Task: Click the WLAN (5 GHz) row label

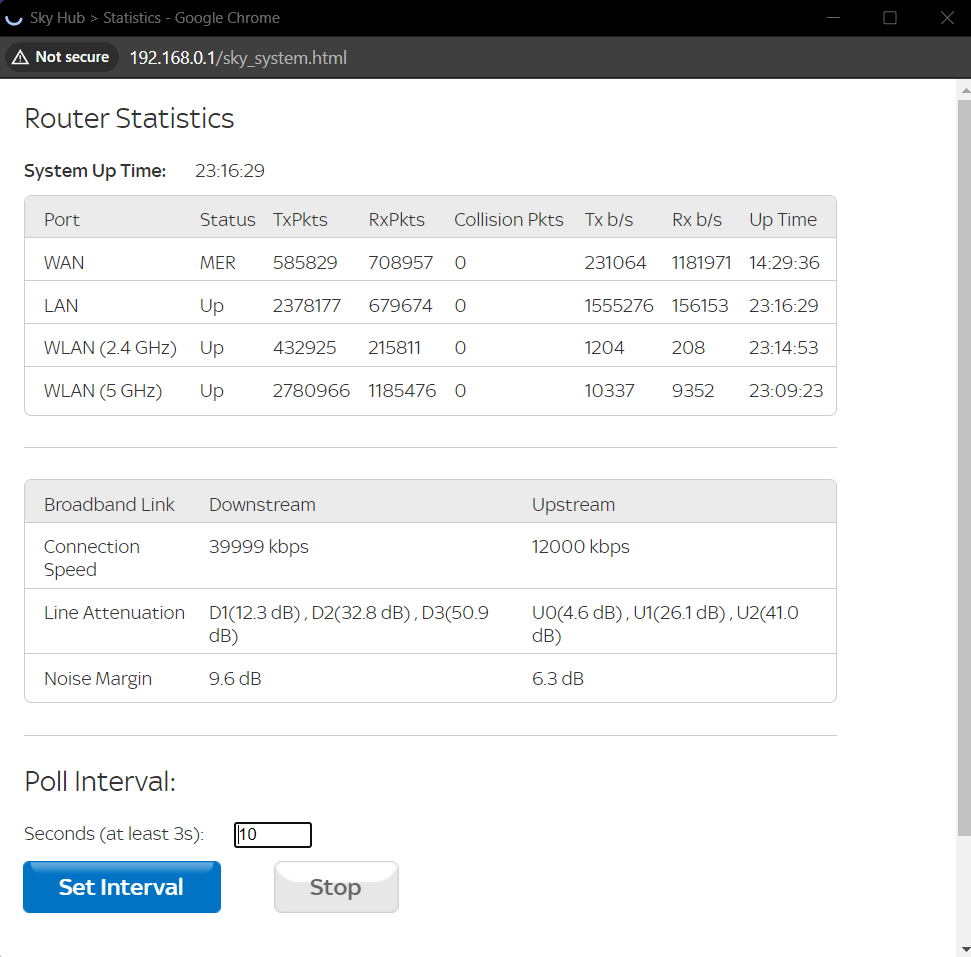Action: click(x=103, y=391)
